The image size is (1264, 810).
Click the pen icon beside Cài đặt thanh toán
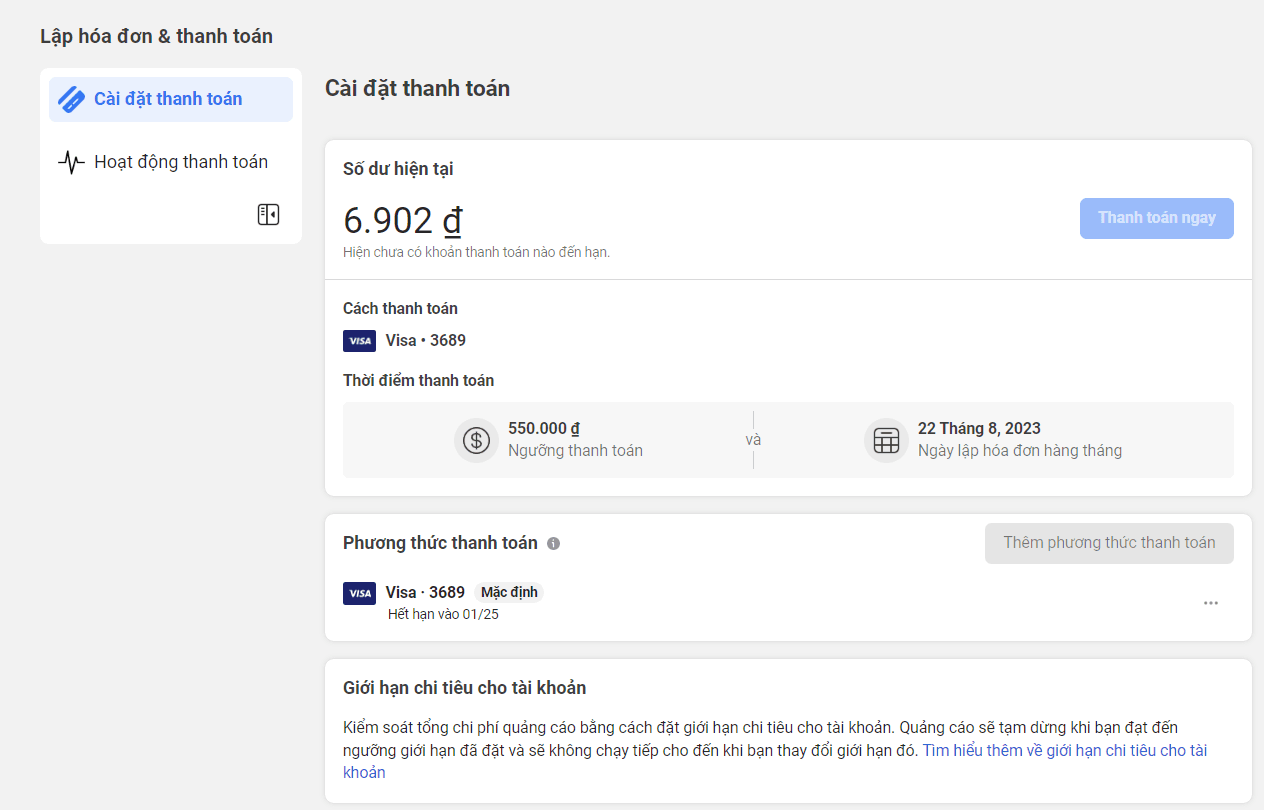pyautogui.click(x=71, y=99)
